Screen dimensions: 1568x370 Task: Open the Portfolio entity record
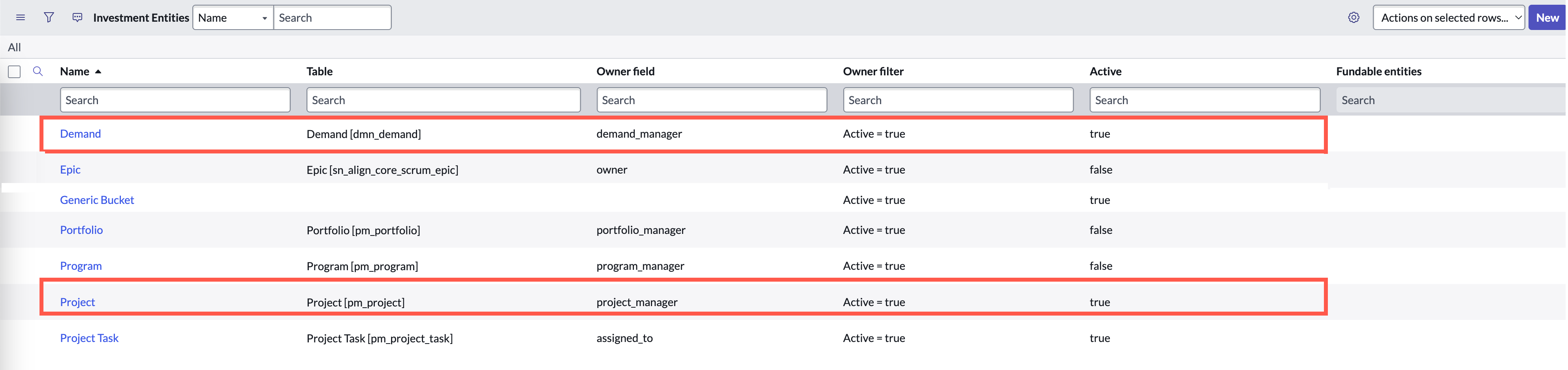point(82,230)
